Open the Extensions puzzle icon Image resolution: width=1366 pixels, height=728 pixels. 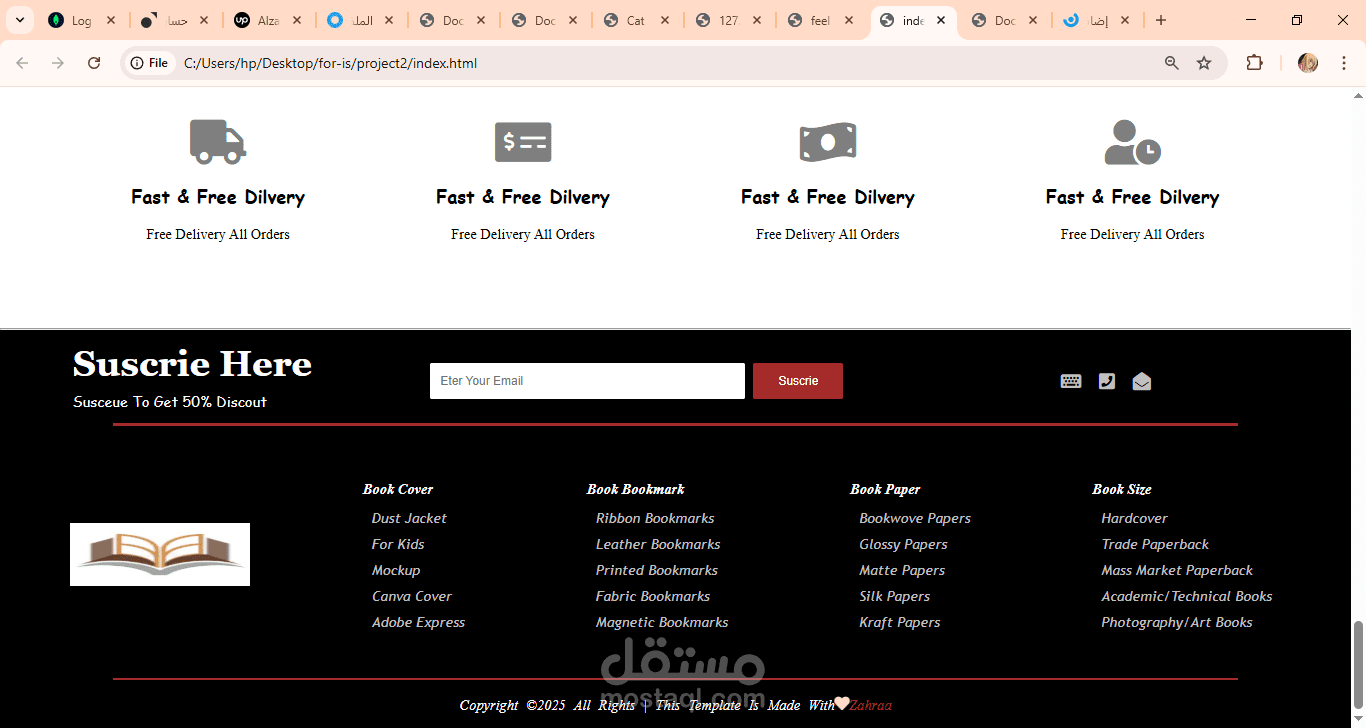(1254, 63)
